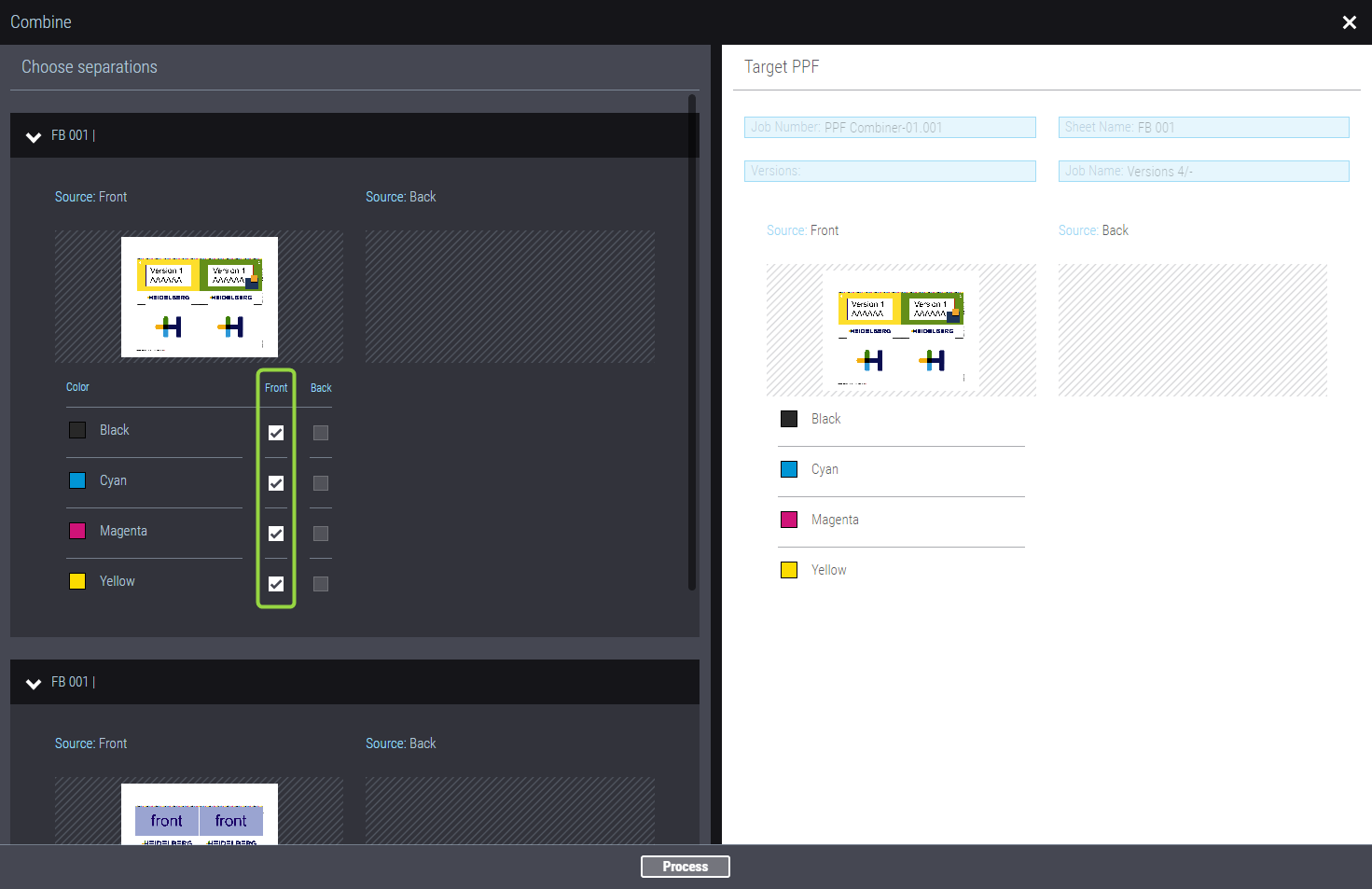Viewport: 1372px width, 889px height.
Task: Click the Yellow swatch in Target PPF
Action: 789,570
